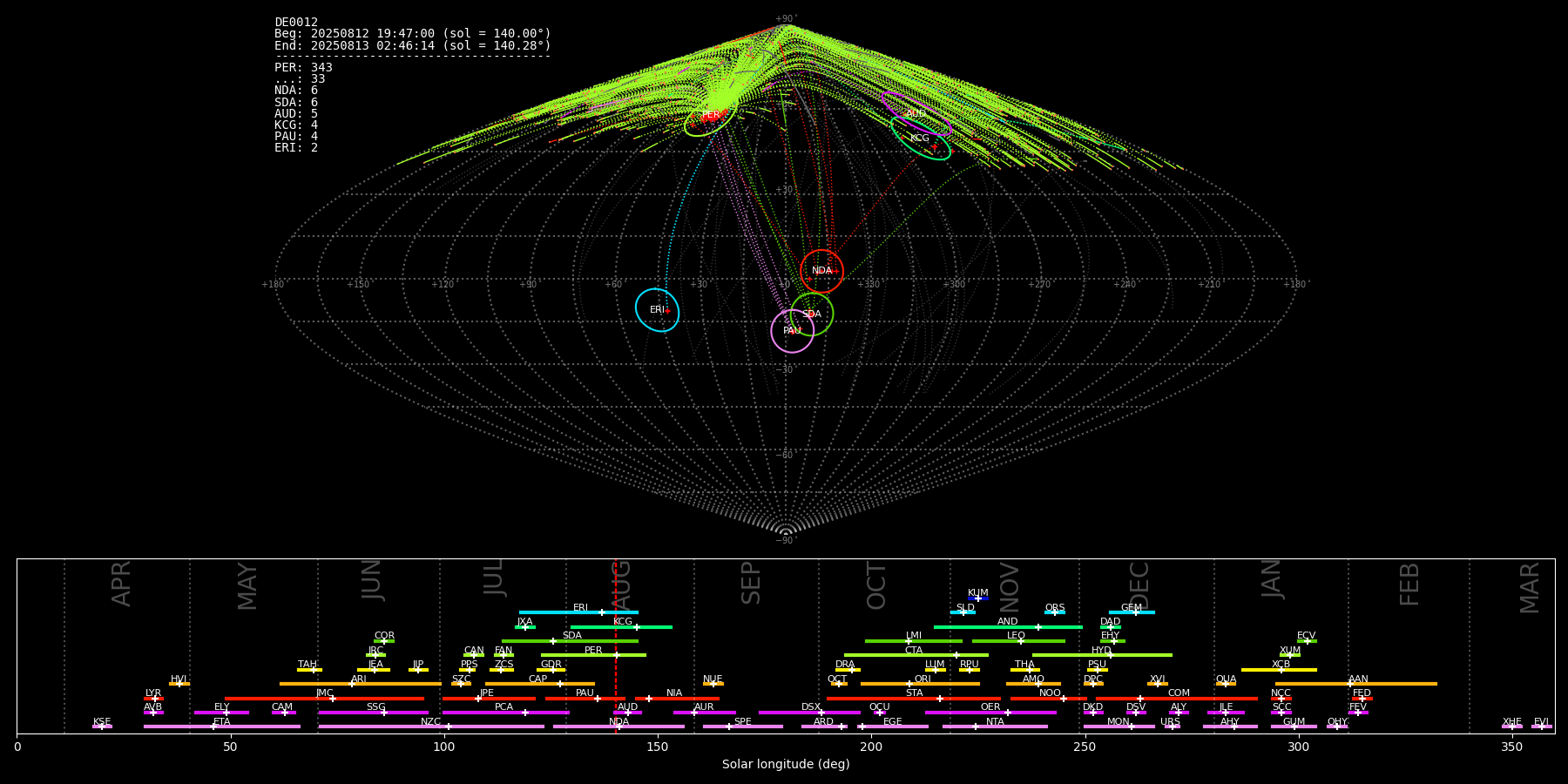This screenshot has height=784, width=1568.
Task: Click the CAP shower bar in timeline
Action: (540, 684)
